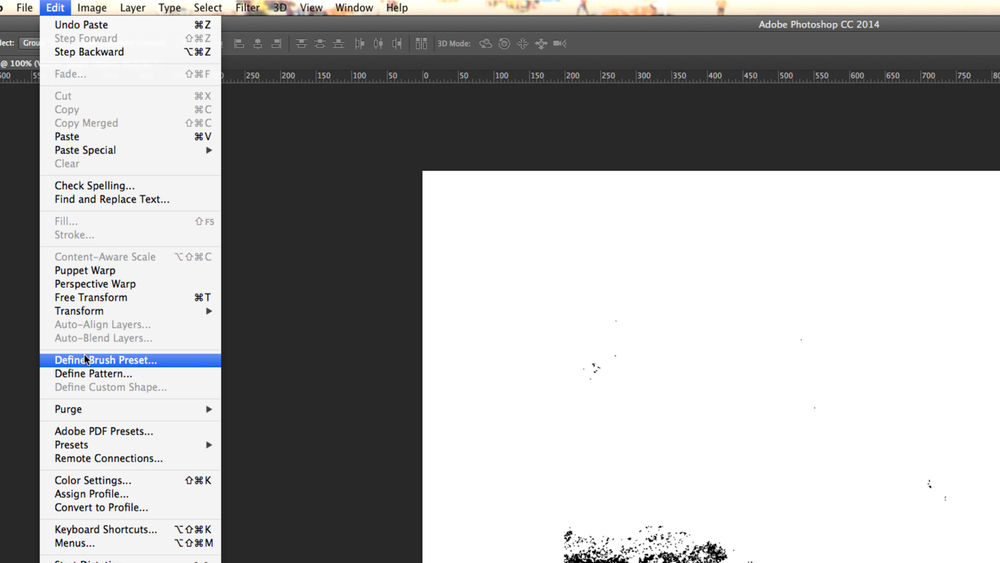Close the open Edit menu
Screen dimensions: 1000x563
tap(55, 8)
